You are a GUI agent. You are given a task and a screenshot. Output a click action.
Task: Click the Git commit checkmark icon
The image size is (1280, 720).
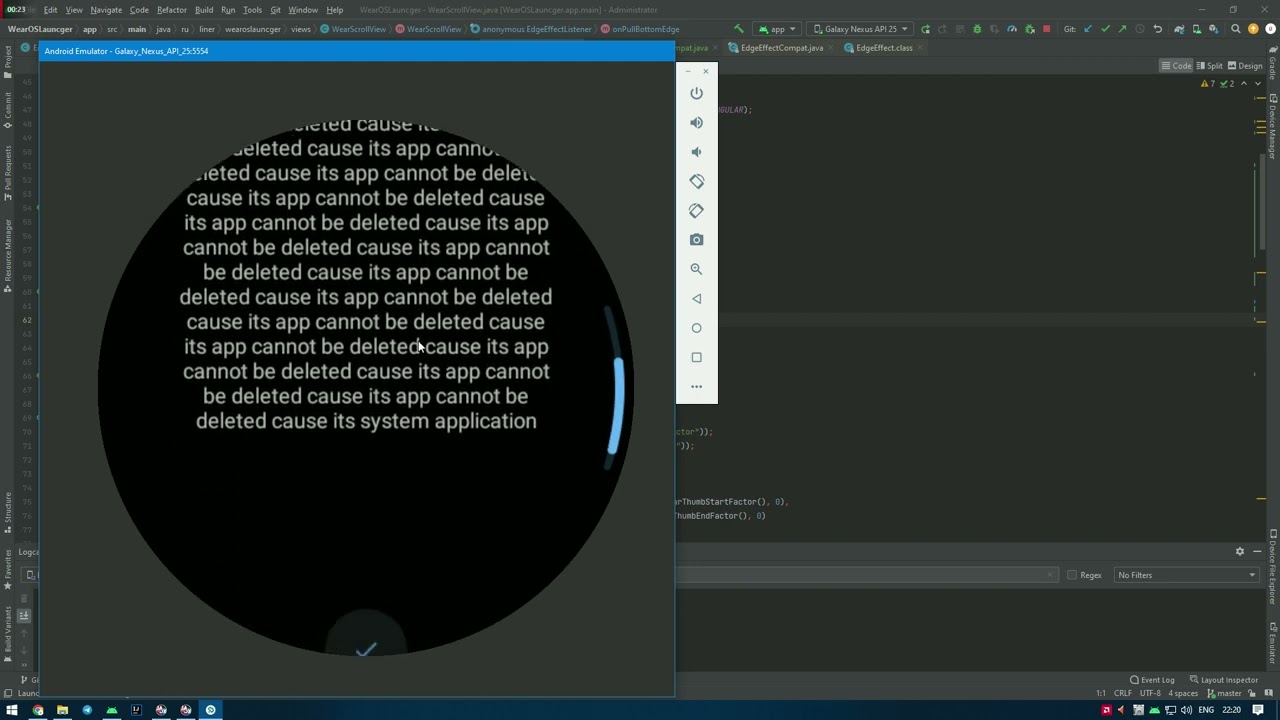[x=1105, y=29]
